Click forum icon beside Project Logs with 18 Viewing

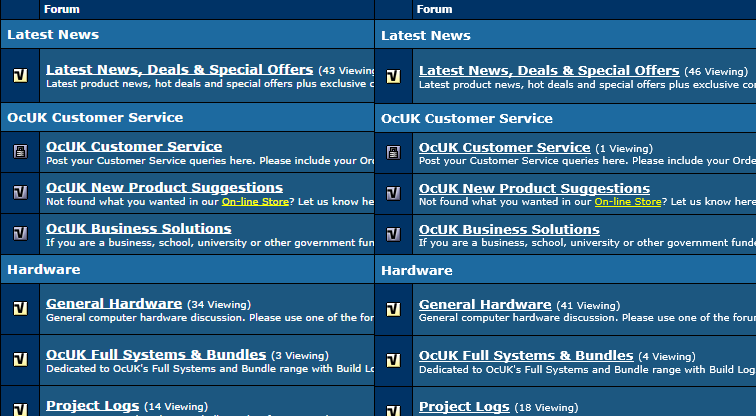coord(393,410)
